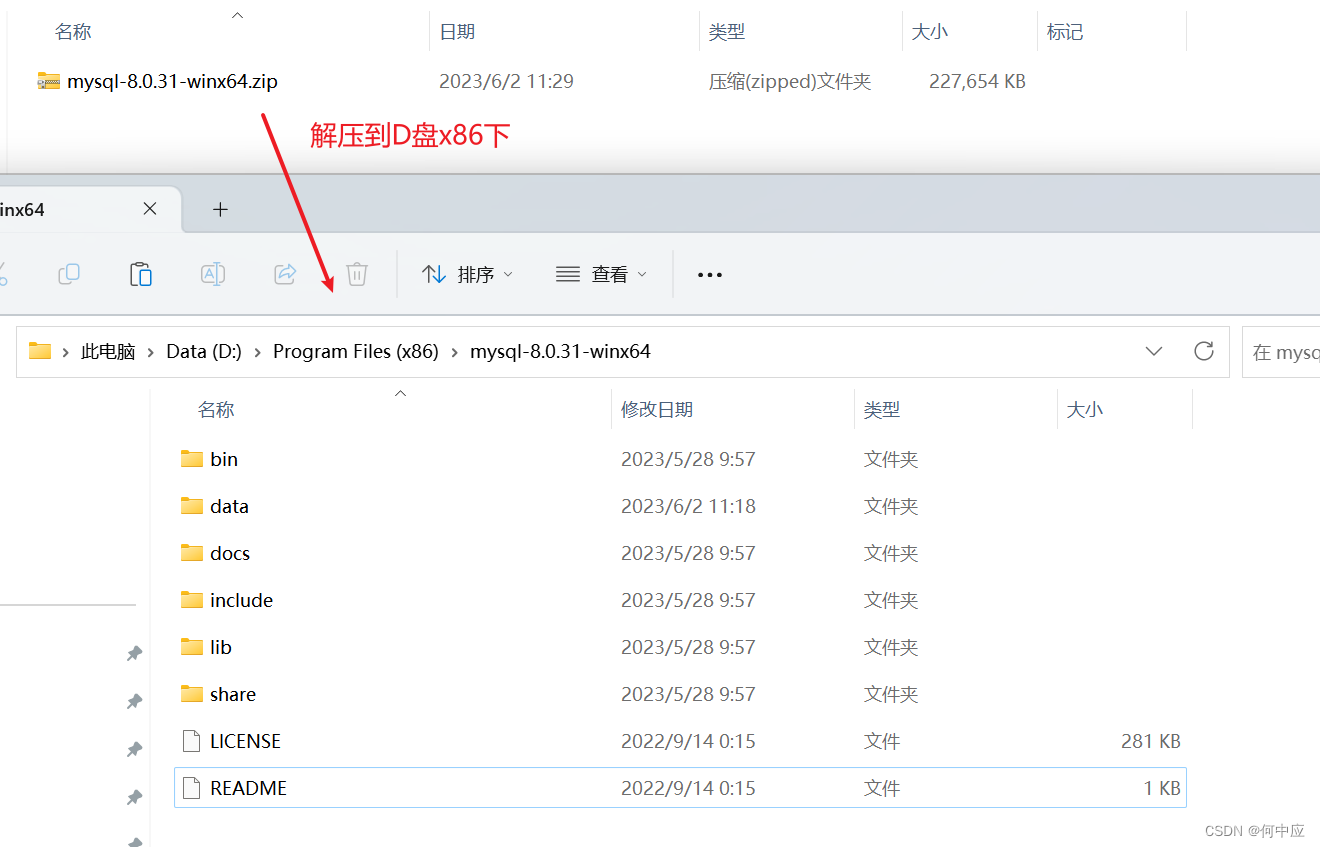This screenshot has height=847, width=1320.
Task: Click 此电脑 in the breadcrumb path
Action: tap(108, 352)
